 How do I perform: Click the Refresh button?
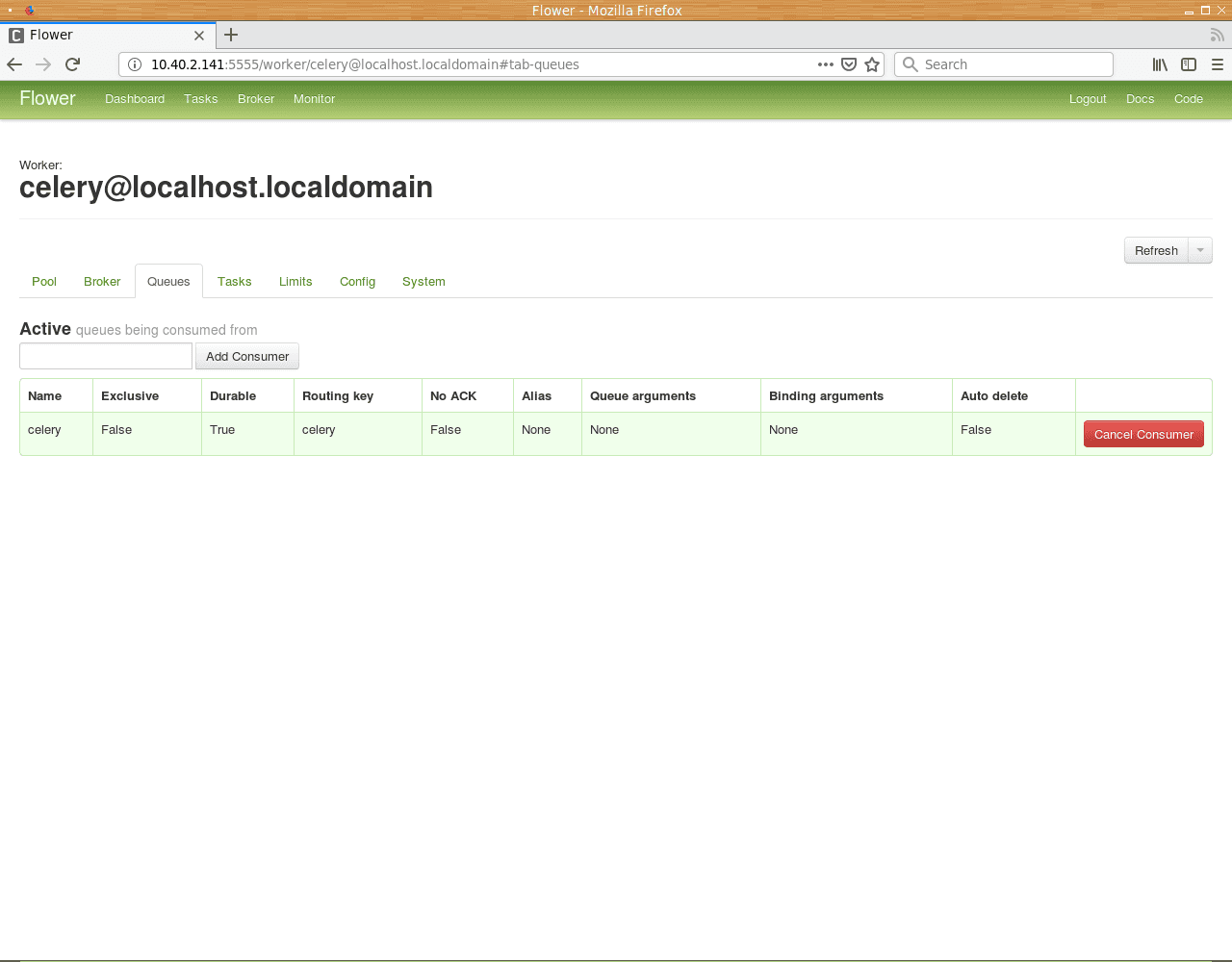pos(1156,250)
